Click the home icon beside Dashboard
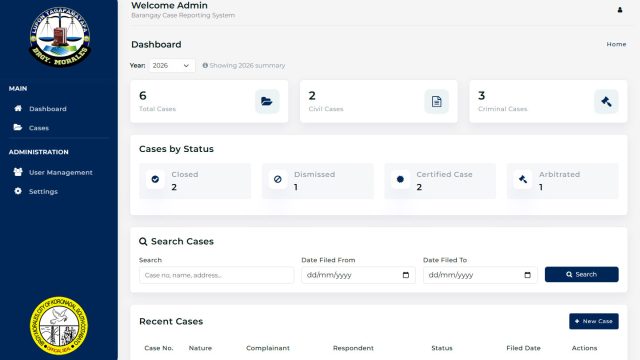This screenshot has width=640, height=360. (x=18, y=108)
